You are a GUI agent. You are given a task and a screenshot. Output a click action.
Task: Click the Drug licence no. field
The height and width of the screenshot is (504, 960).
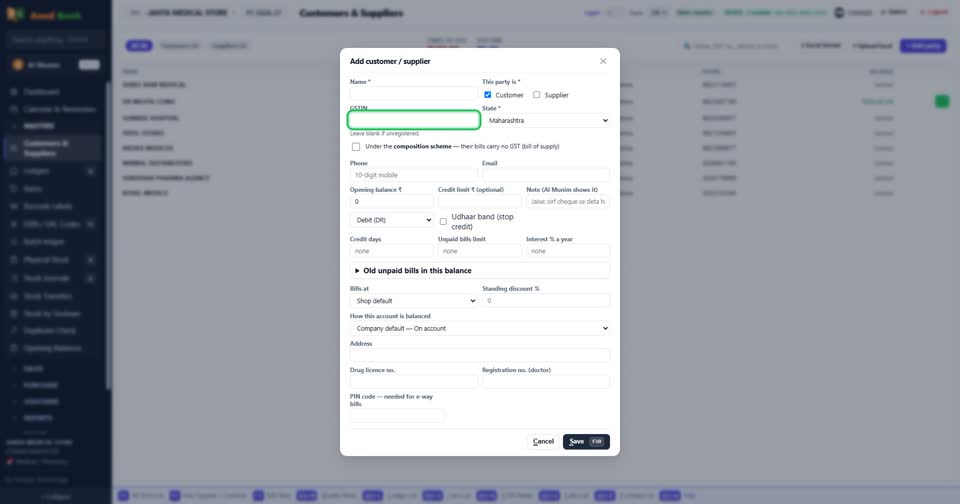coord(413,382)
